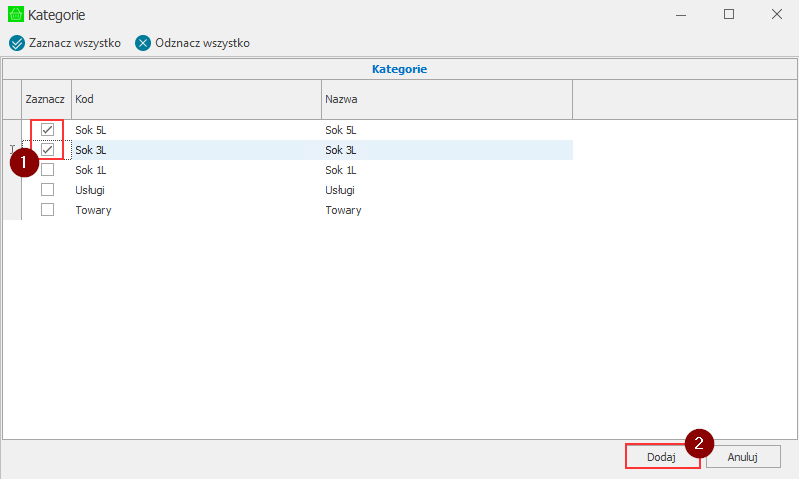
Task: Click the green Kategorie window icon
Action: click(15, 15)
